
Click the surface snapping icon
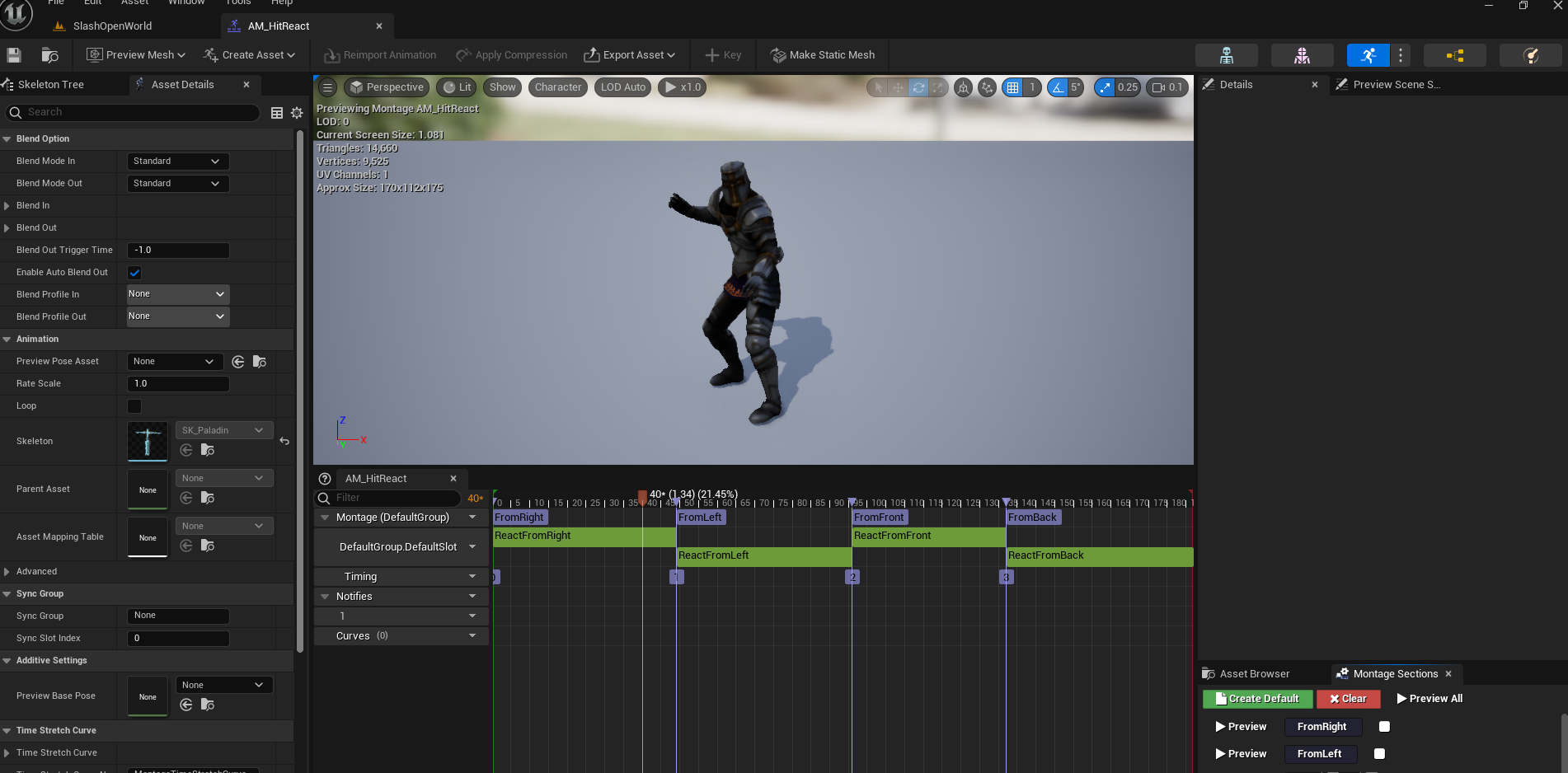(x=987, y=87)
